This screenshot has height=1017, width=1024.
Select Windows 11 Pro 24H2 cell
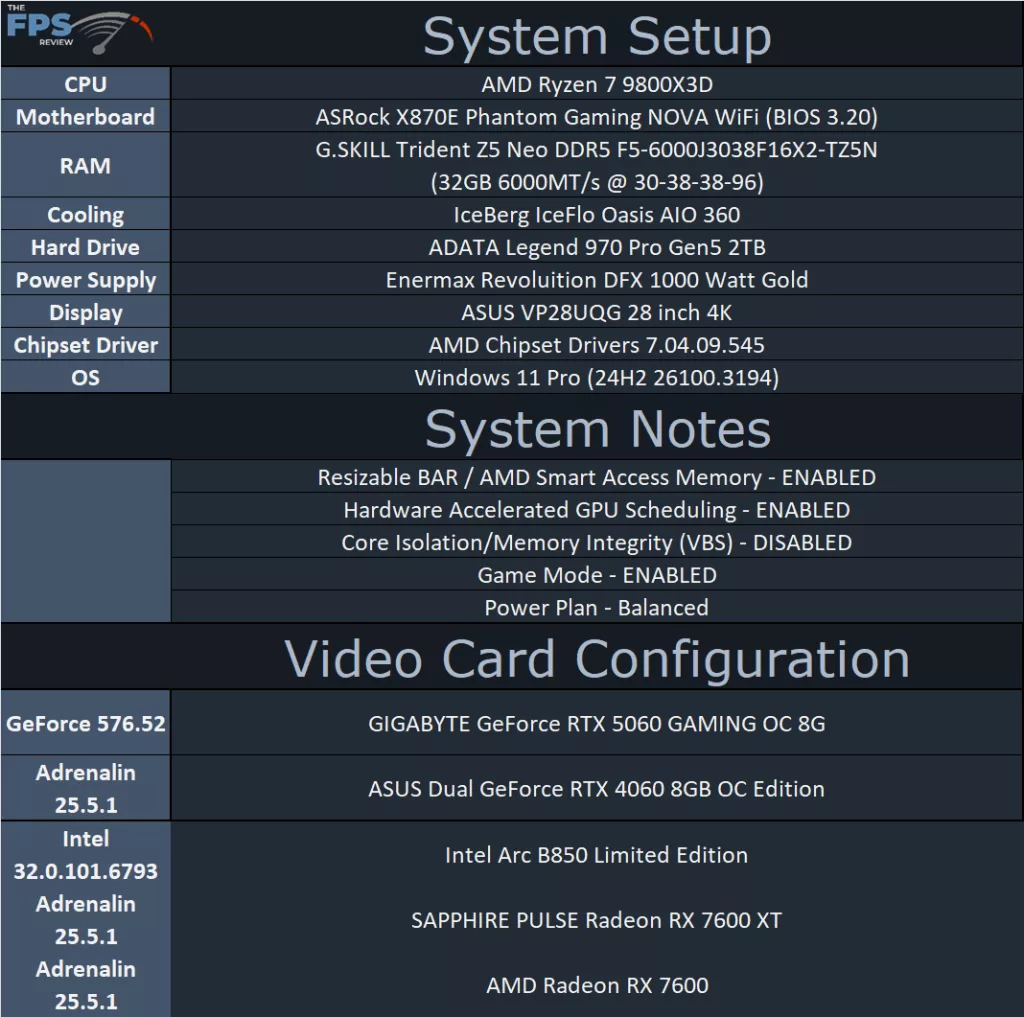coord(597,378)
